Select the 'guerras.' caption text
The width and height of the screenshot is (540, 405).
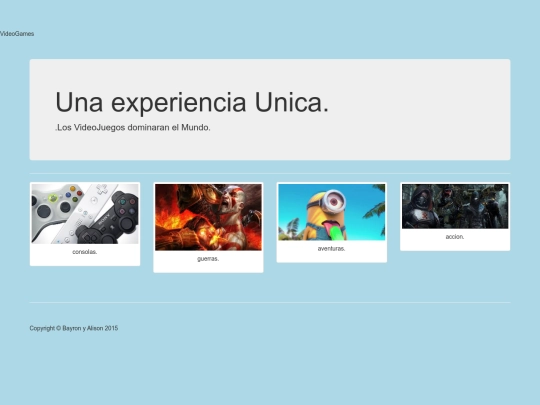[208, 259]
